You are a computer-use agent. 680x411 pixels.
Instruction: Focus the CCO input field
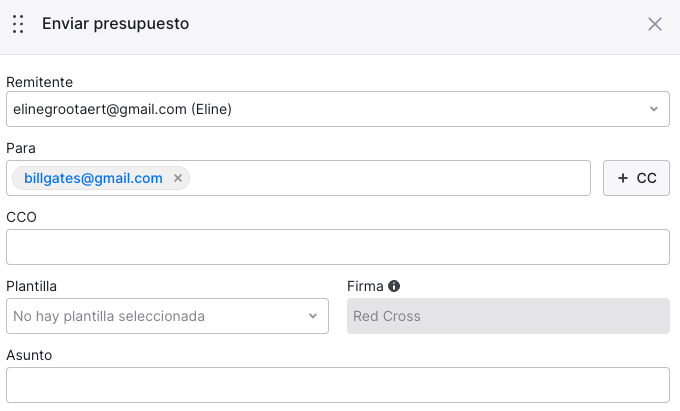pyautogui.click(x=337, y=247)
